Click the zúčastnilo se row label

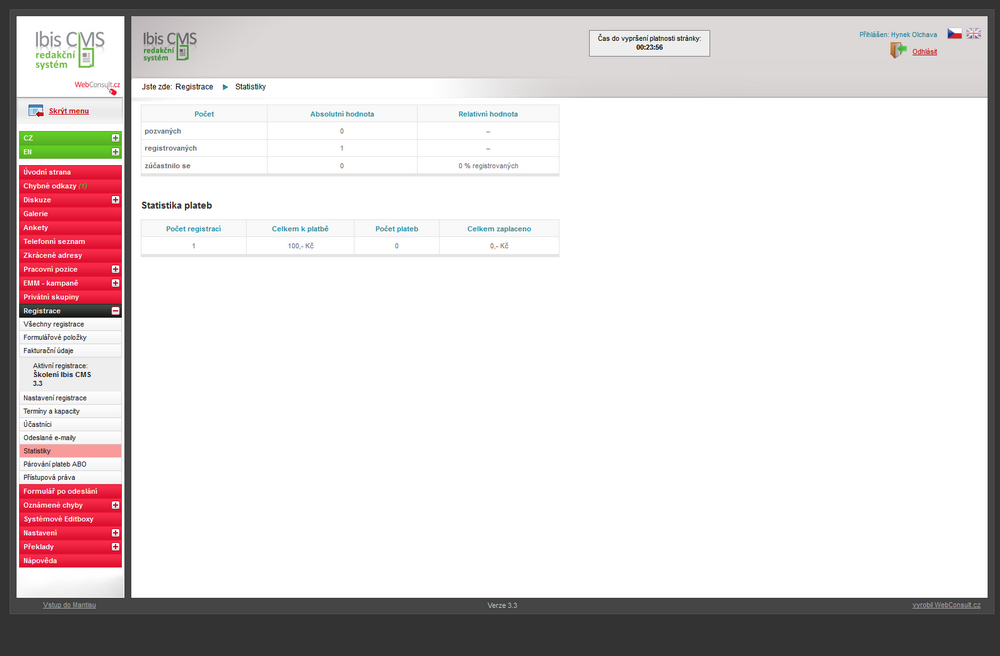tap(167, 166)
